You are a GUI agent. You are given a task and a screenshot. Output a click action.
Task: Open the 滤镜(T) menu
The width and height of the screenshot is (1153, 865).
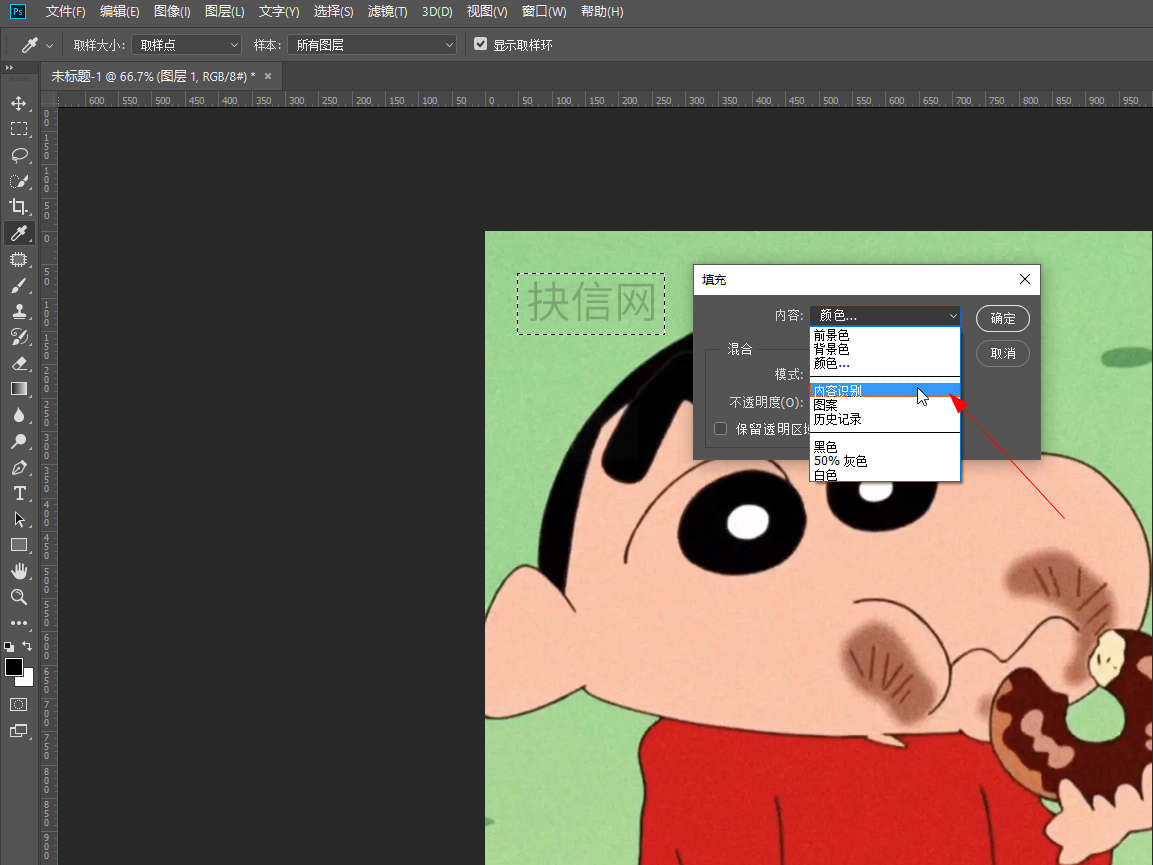pyautogui.click(x=387, y=12)
